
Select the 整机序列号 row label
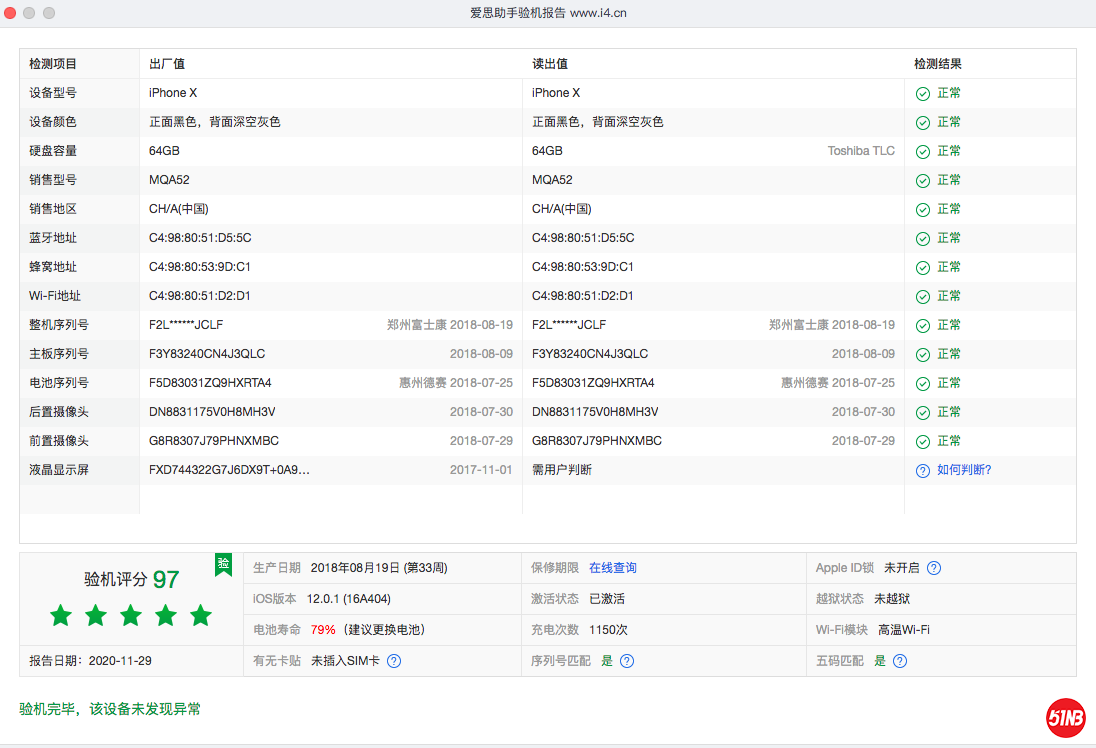click(x=59, y=325)
